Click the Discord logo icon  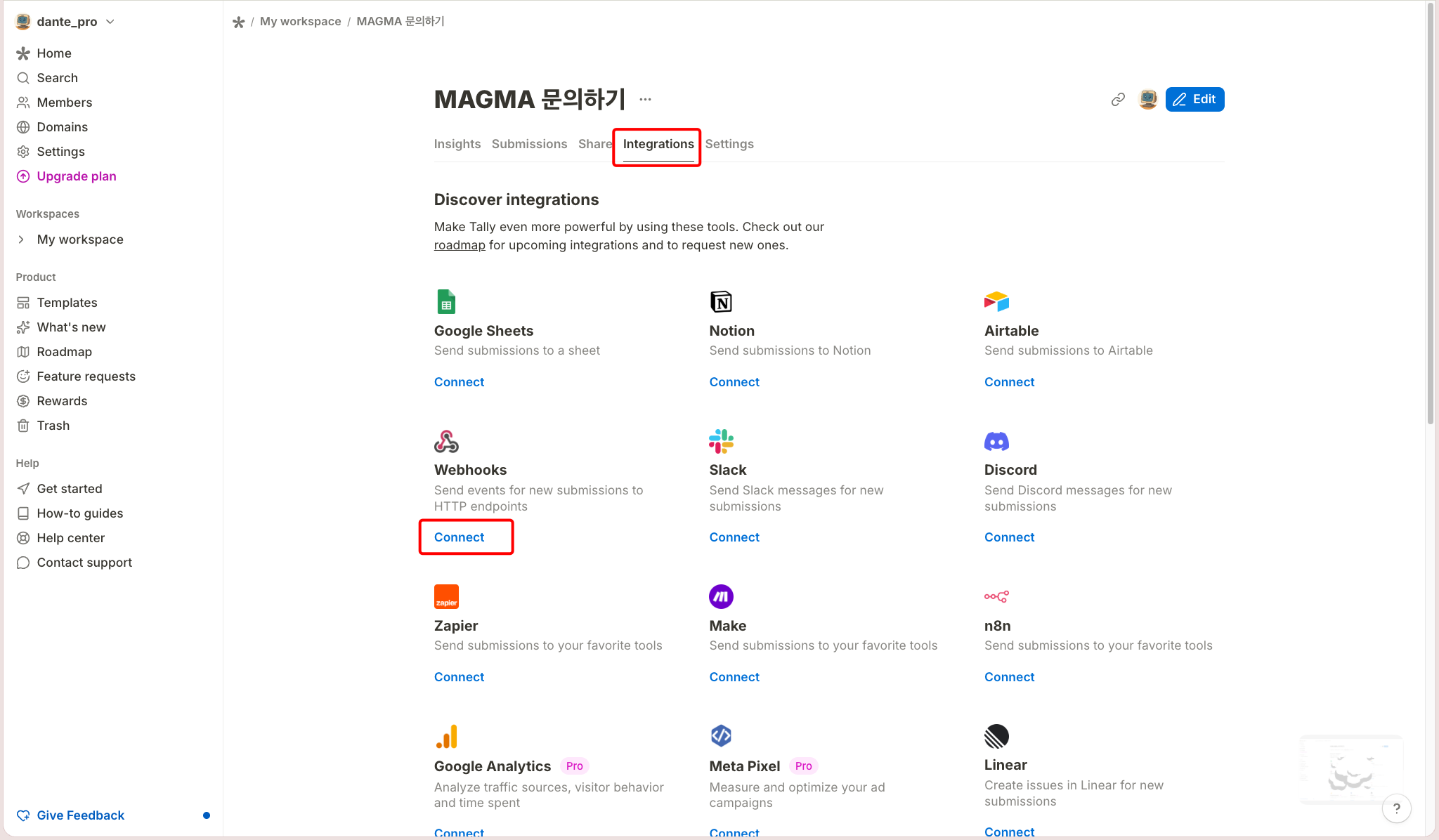[996, 441]
